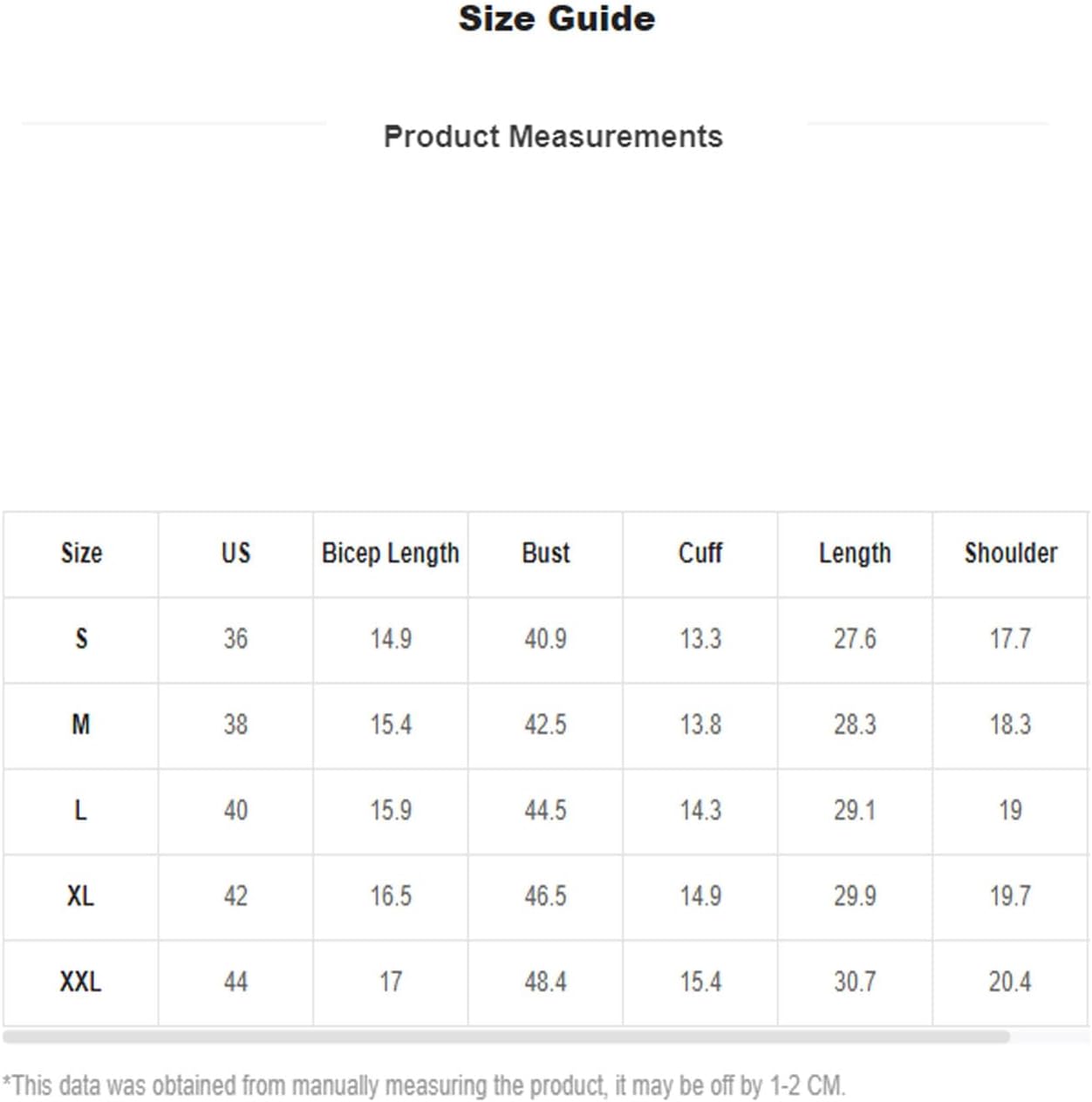Click the length value 29.1 cell

(855, 811)
